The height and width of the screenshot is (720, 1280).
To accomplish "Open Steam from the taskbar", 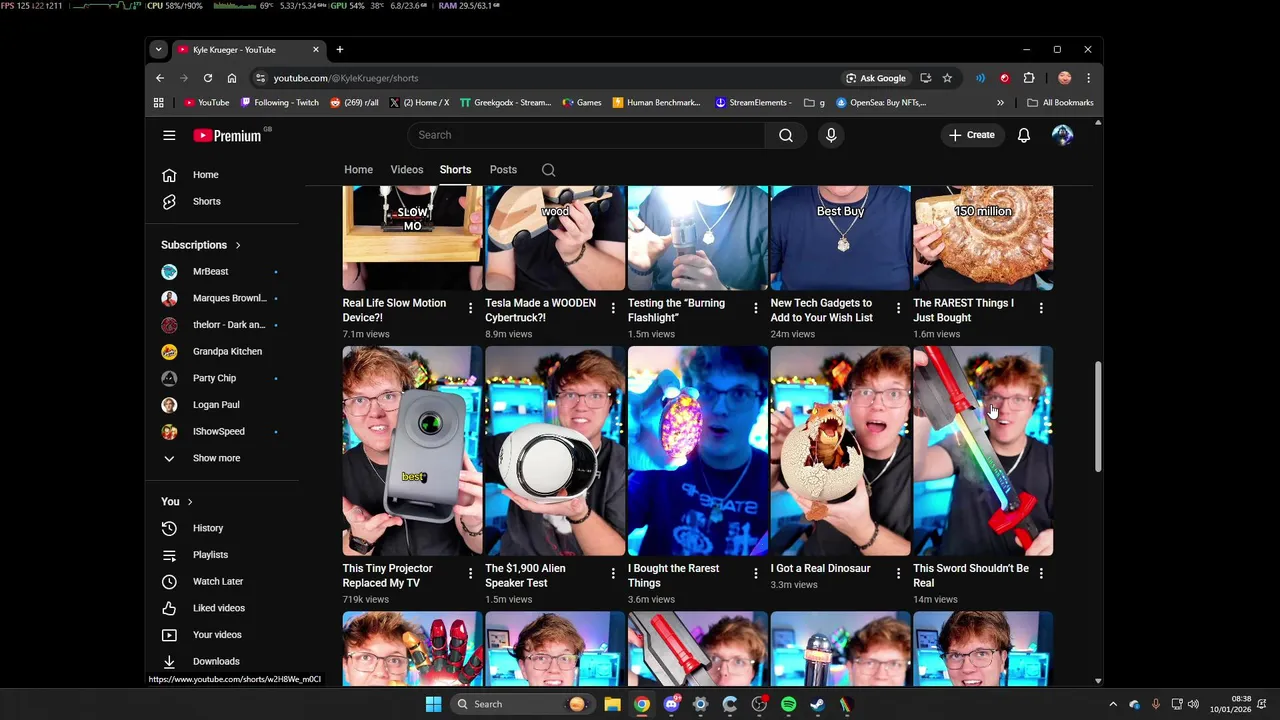I will 817,704.
